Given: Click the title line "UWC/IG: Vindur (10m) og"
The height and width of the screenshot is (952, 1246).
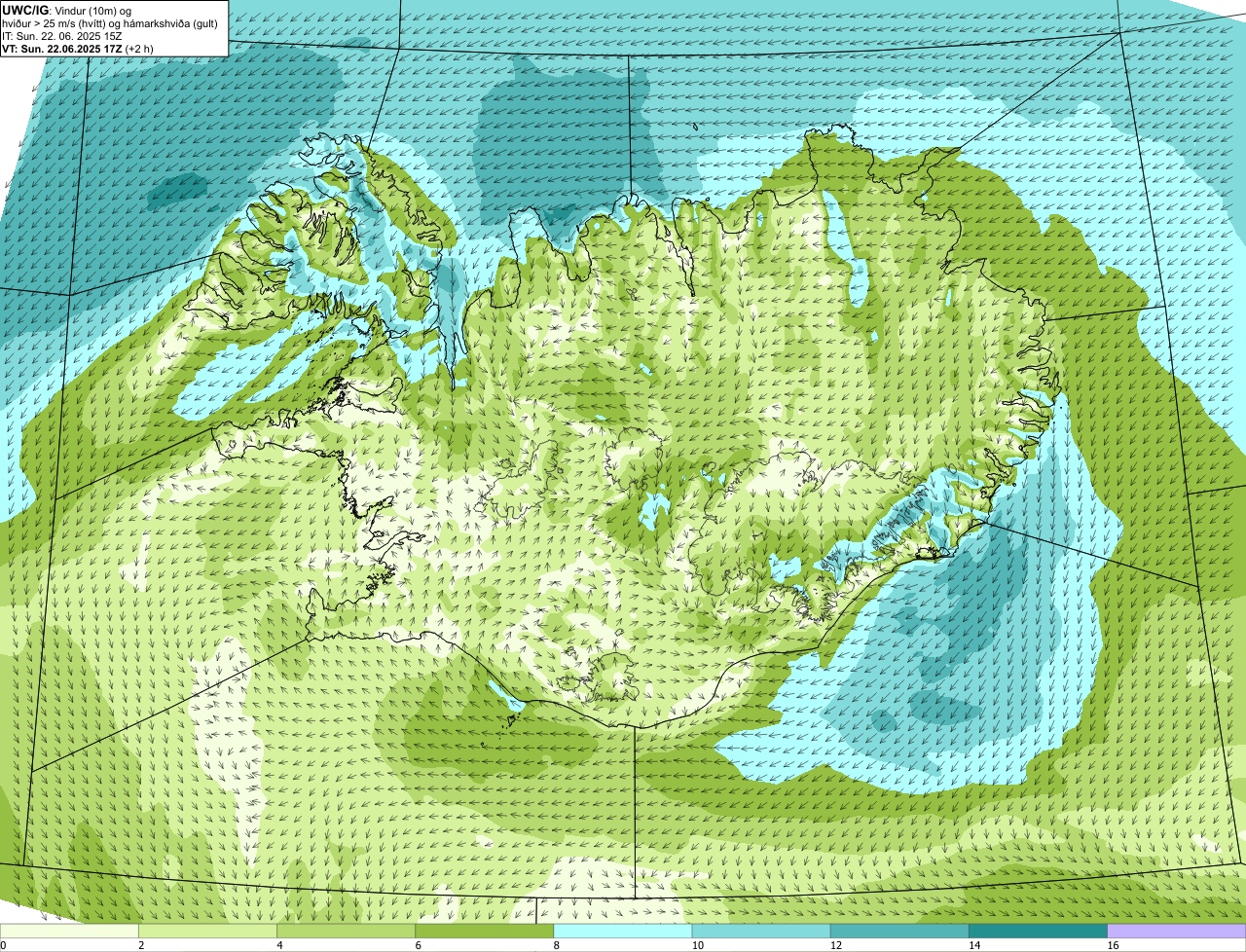Looking at the screenshot, I should pos(67,10).
